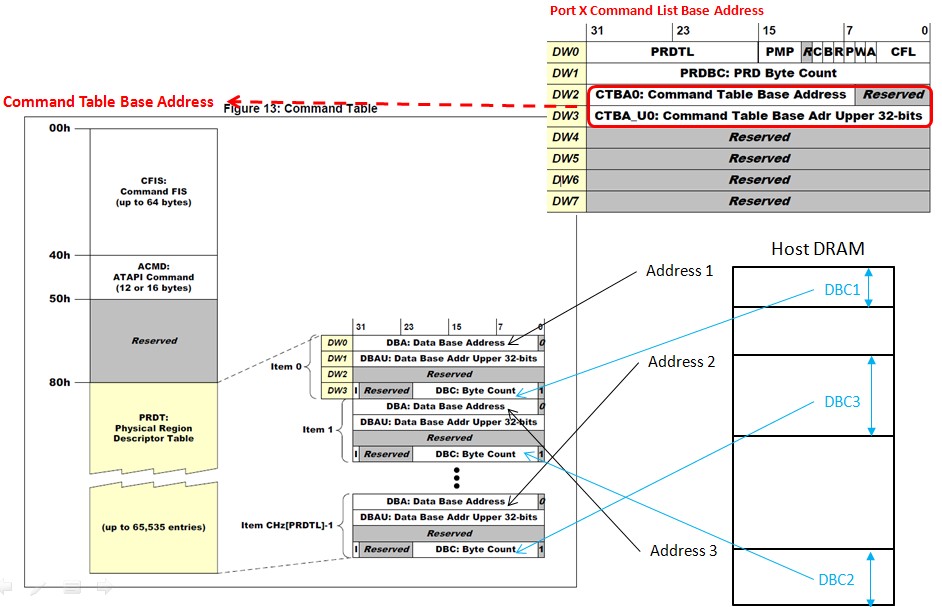This screenshot has height=607, width=942.
Task: Select the PMP field of the command header
Action: pyautogui.click(x=780, y=51)
